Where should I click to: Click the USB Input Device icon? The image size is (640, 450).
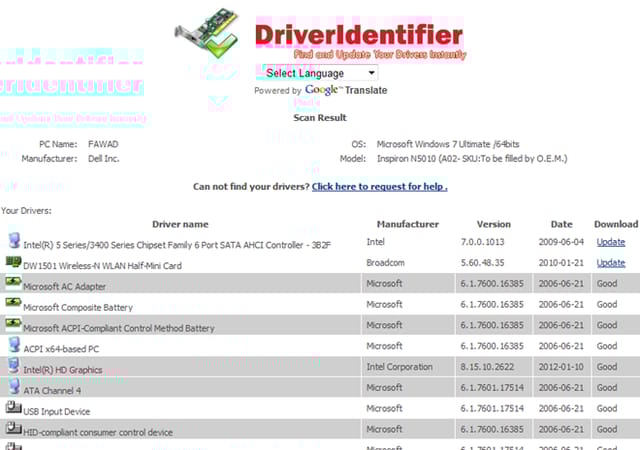13,407
